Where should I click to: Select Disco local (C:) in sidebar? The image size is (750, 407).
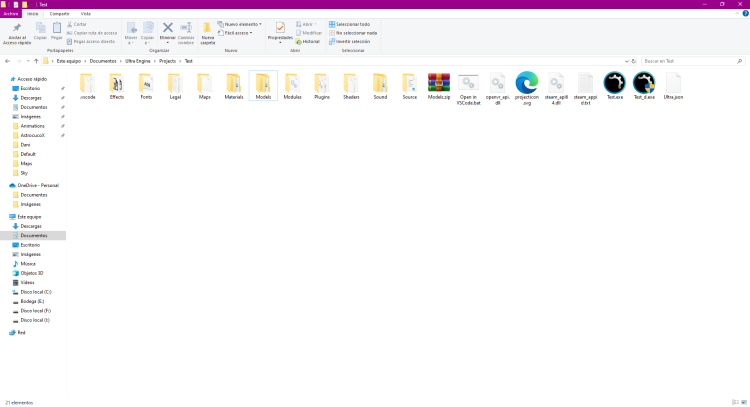(36, 292)
